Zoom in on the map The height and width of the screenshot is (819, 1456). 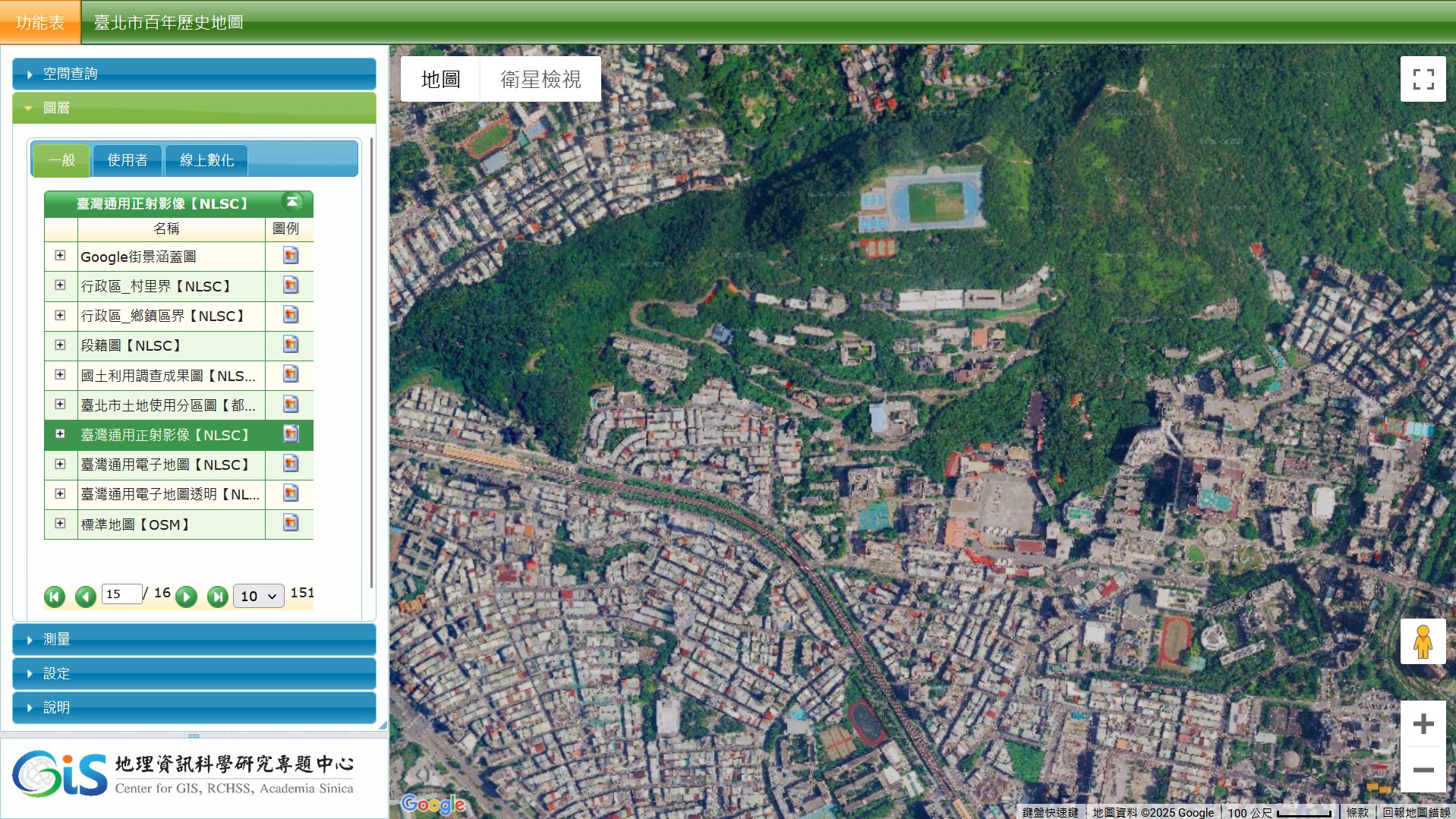(1423, 723)
